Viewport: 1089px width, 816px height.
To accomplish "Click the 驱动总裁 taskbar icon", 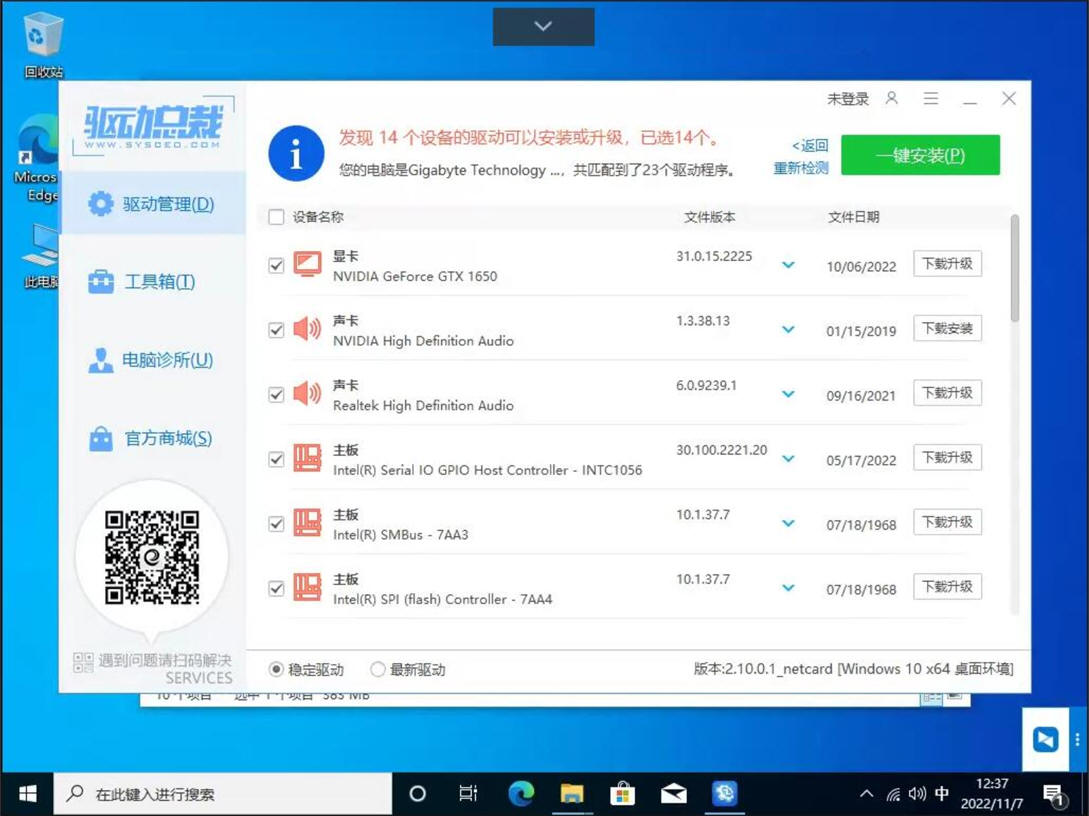I will click(x=724, y=794).
